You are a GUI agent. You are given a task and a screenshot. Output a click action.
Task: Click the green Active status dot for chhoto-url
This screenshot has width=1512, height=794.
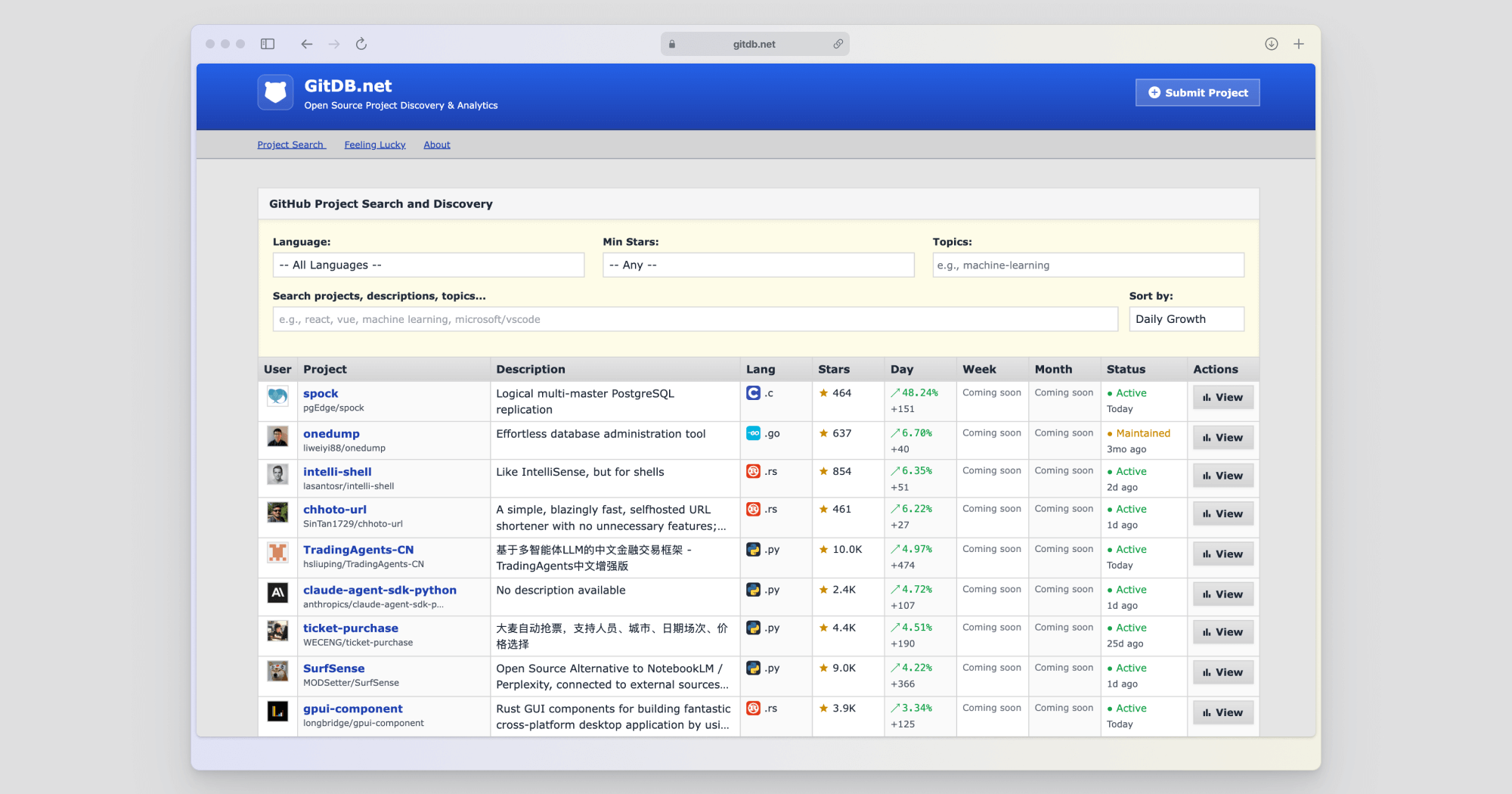tap(1110, 509)
